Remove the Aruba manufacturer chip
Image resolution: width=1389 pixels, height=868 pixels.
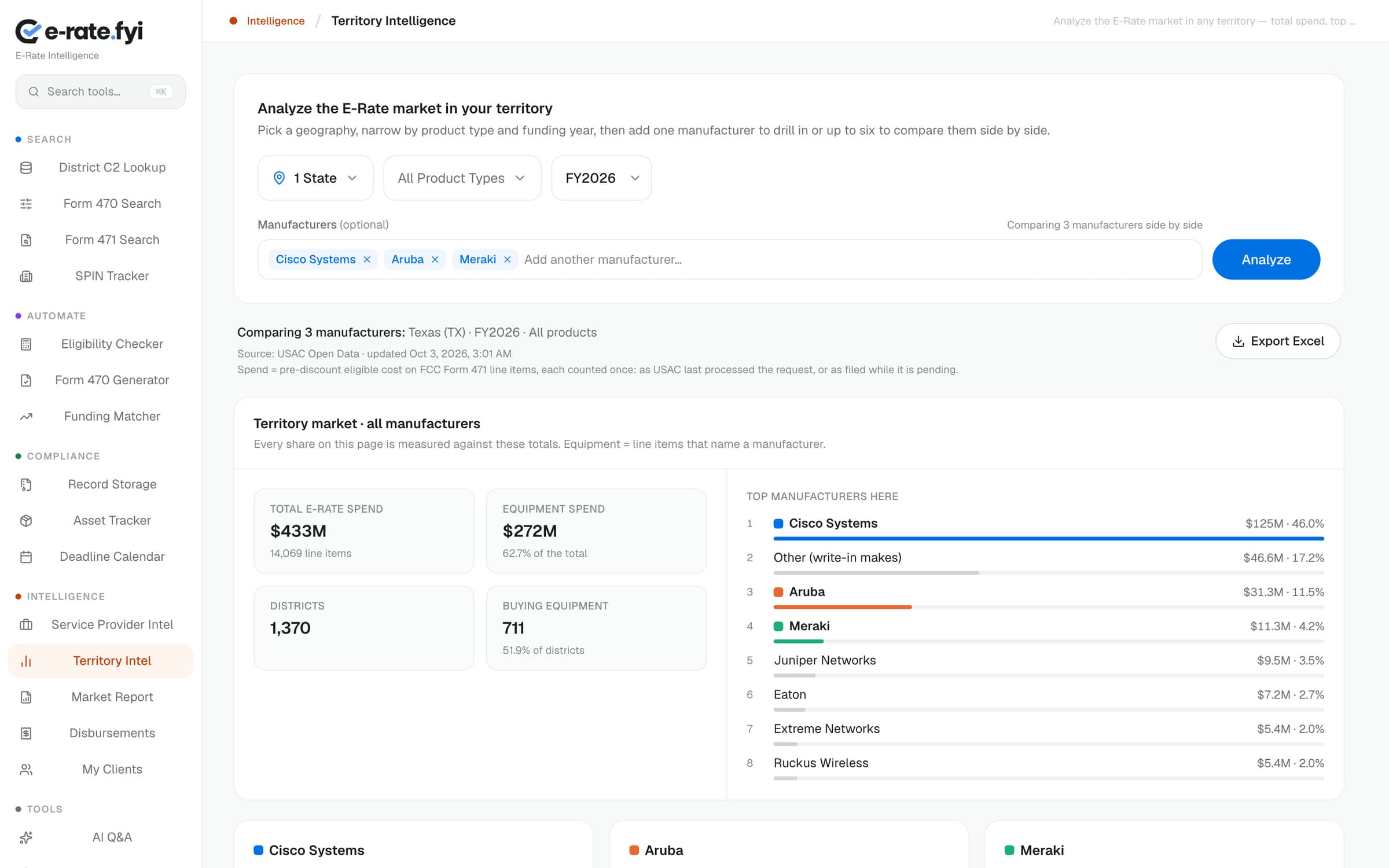pyautogui.click(x=435, y=260)
